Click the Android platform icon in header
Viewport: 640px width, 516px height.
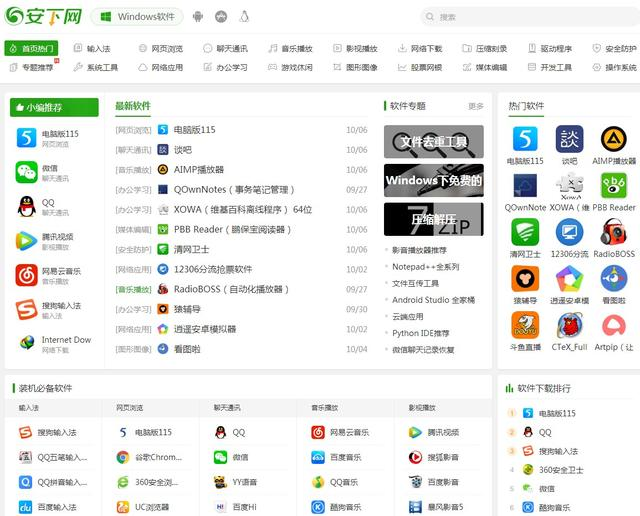click(x=198, y=17)
